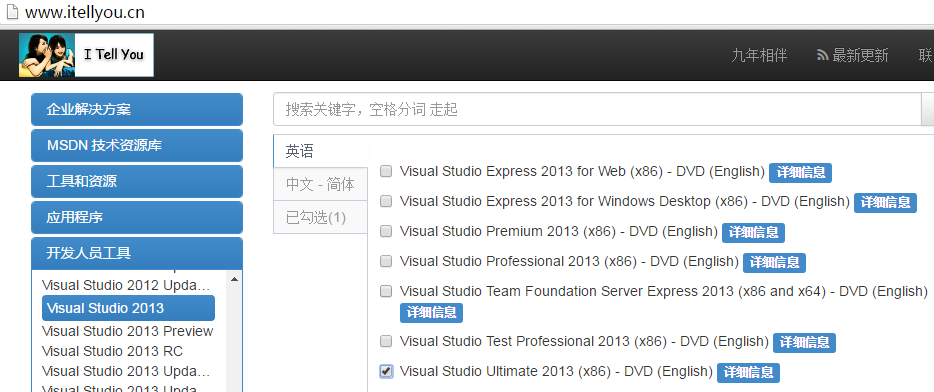Select Visual Studio 2013 RC item

(113, 351)
